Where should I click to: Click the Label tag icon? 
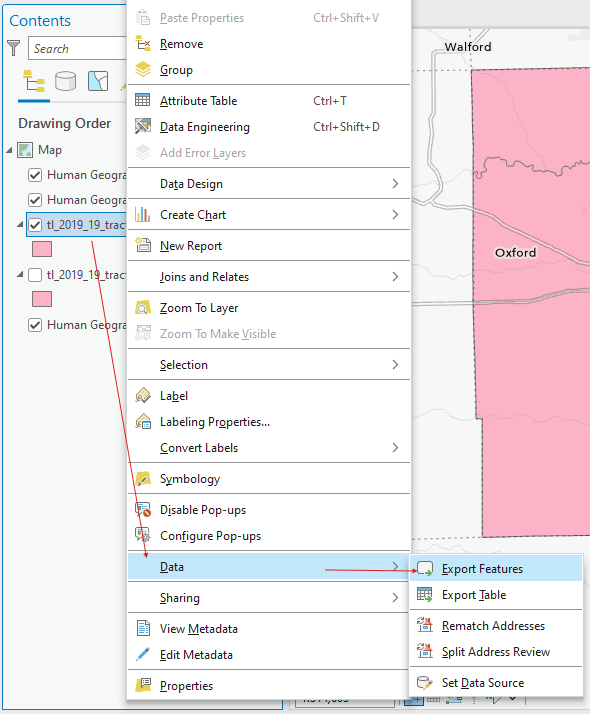[x=143, y=396]
